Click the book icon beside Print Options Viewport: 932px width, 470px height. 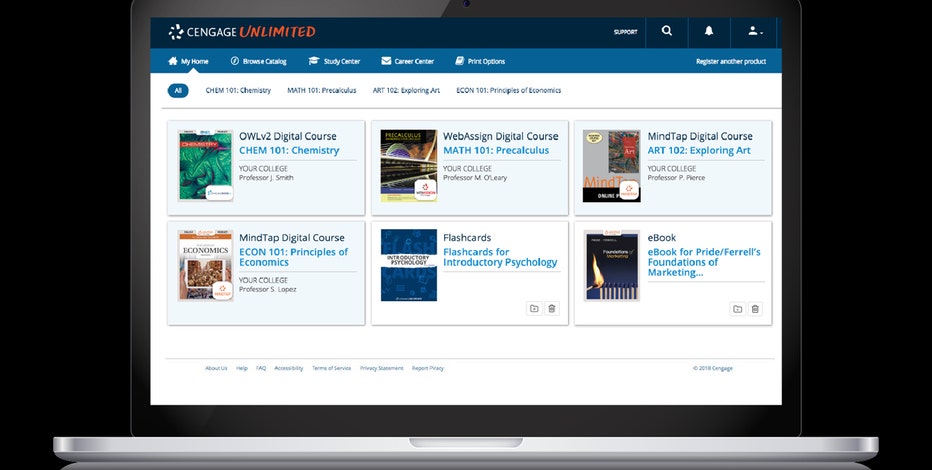point(459,61)
